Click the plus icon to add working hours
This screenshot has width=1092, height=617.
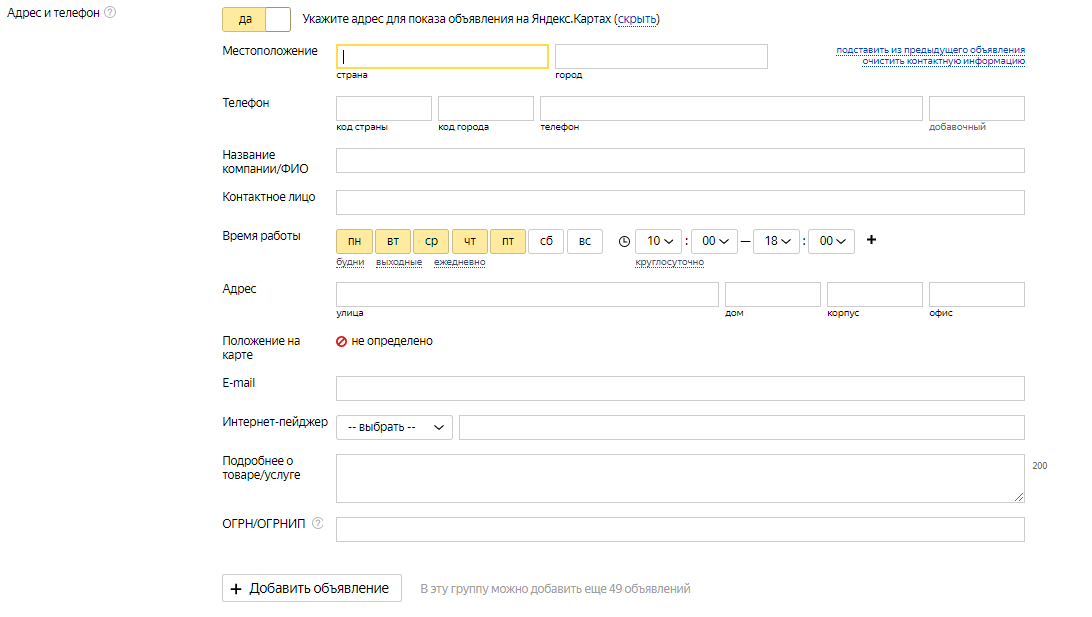871,240
